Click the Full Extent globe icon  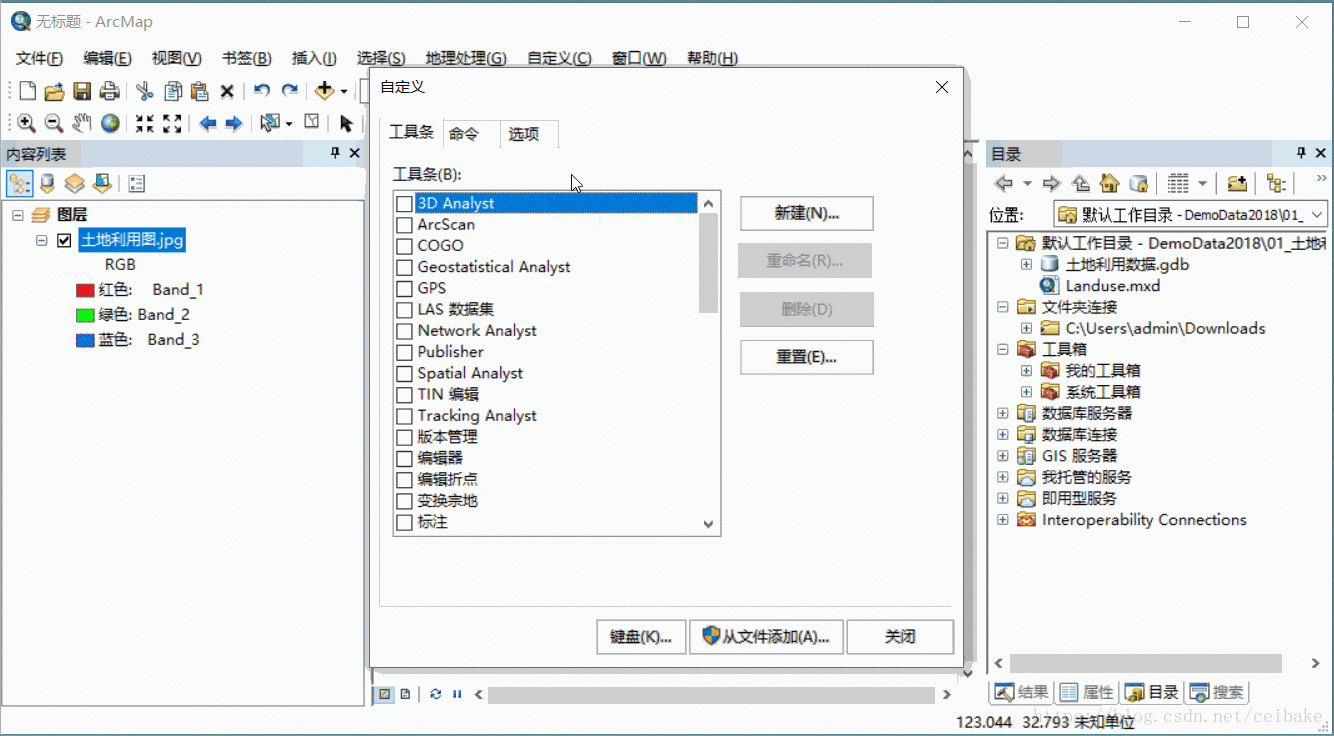[110, 123]
